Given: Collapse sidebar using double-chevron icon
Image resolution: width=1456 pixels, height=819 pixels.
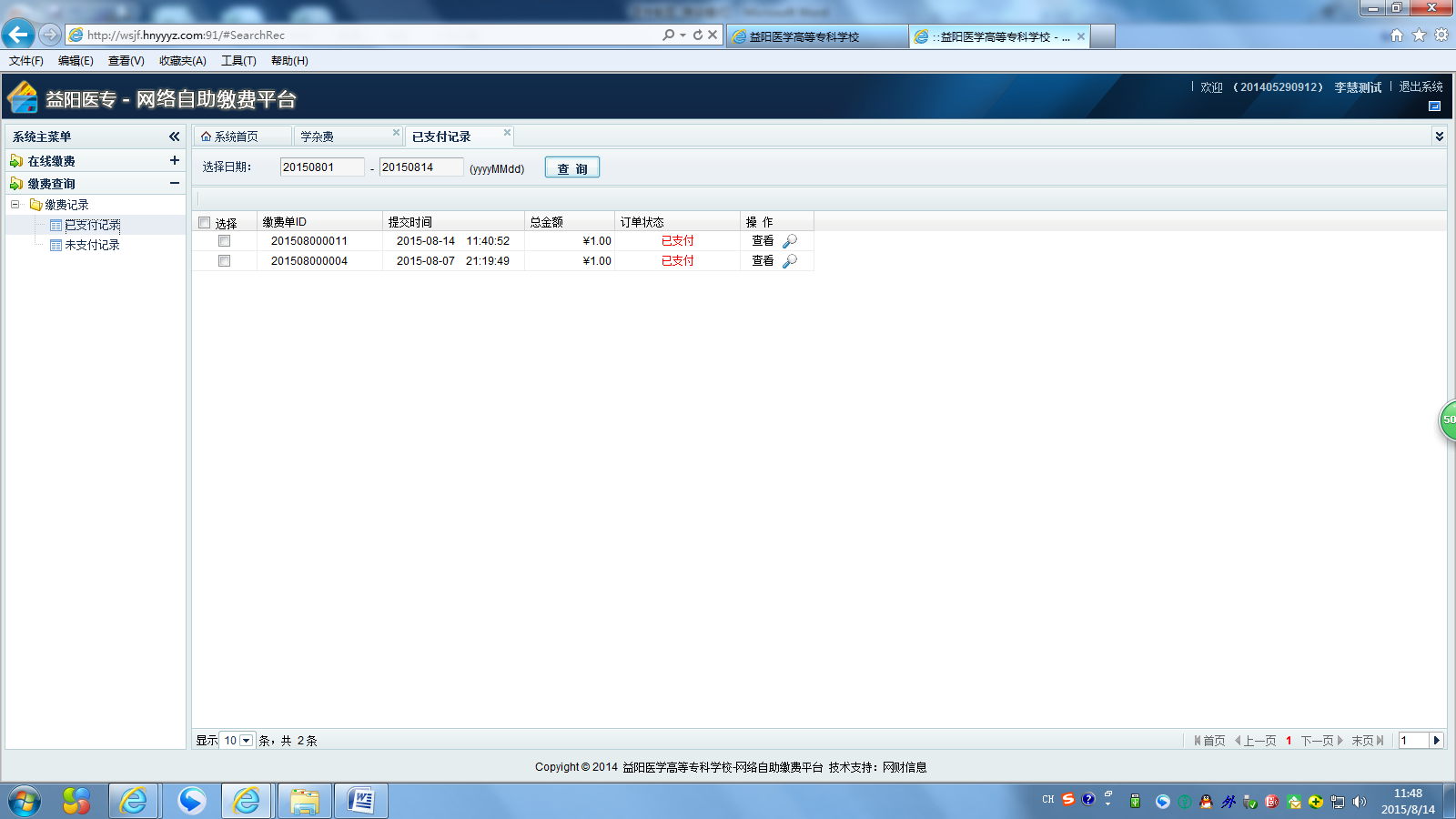Looking at the screenshot, I should click(x=174, y=136).
